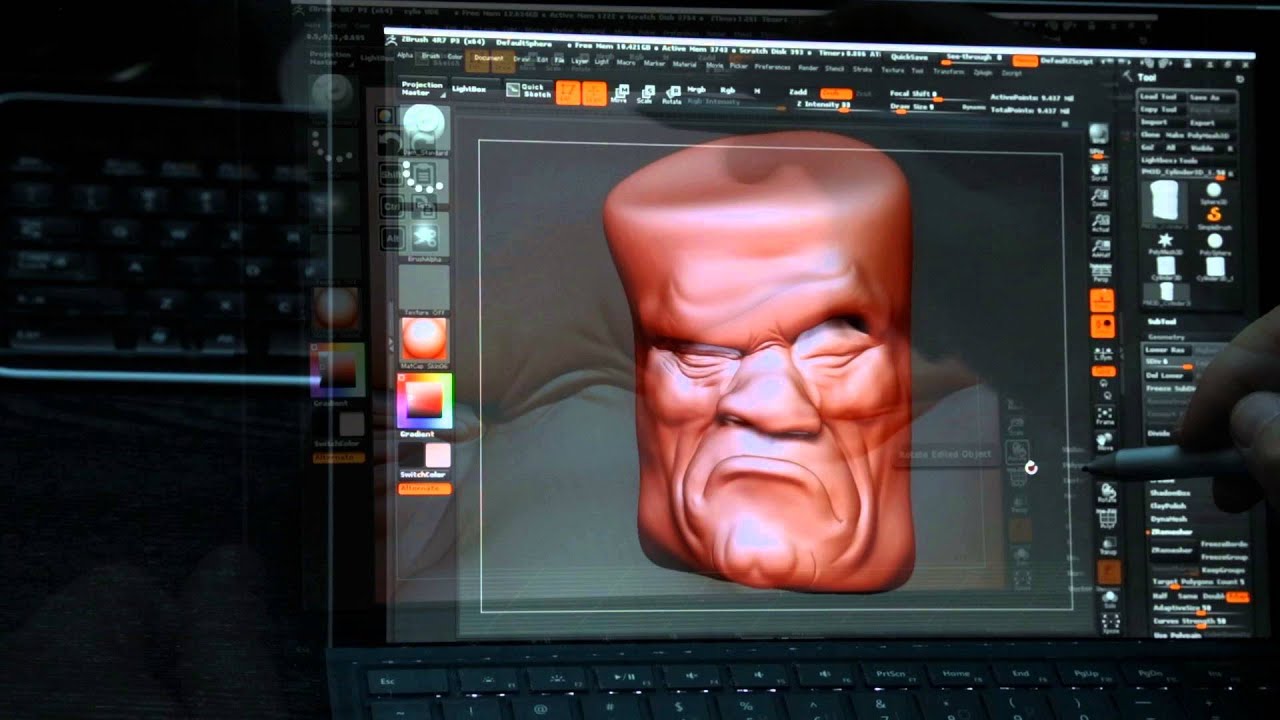
Task: Click the Xpose icon
Action: 1111,624
